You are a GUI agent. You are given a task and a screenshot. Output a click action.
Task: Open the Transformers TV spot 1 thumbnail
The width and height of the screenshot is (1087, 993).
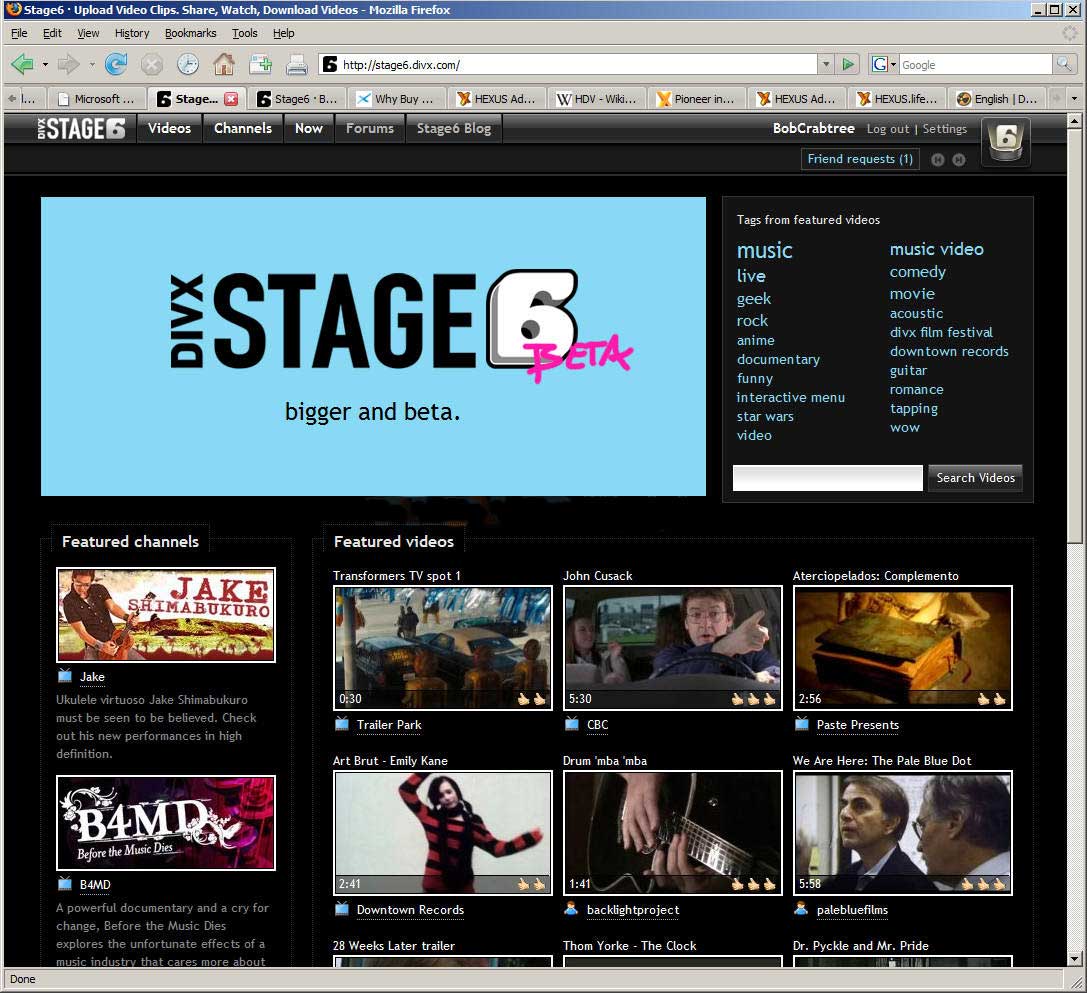443,648
